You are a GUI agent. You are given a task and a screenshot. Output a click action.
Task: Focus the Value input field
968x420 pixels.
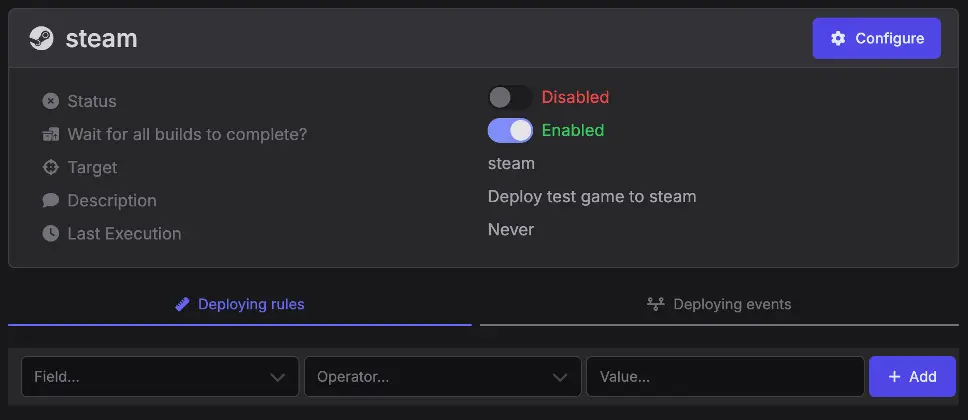(725, 377)
